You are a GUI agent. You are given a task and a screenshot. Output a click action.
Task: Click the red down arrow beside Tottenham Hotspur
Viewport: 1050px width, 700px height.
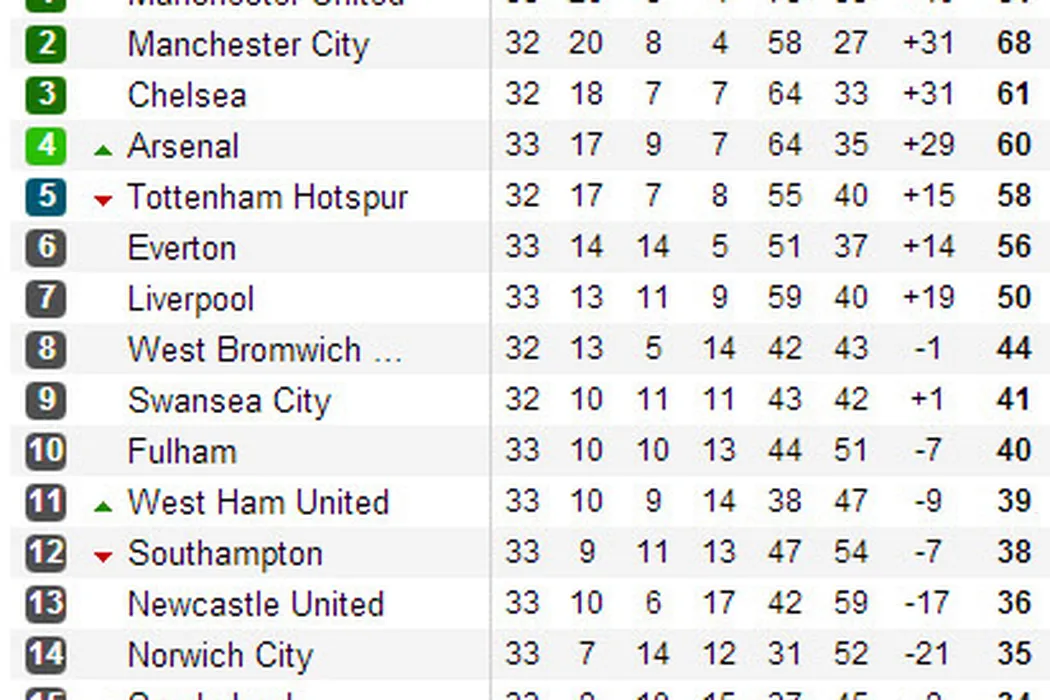pyautogui.click(x=102, y=200)
